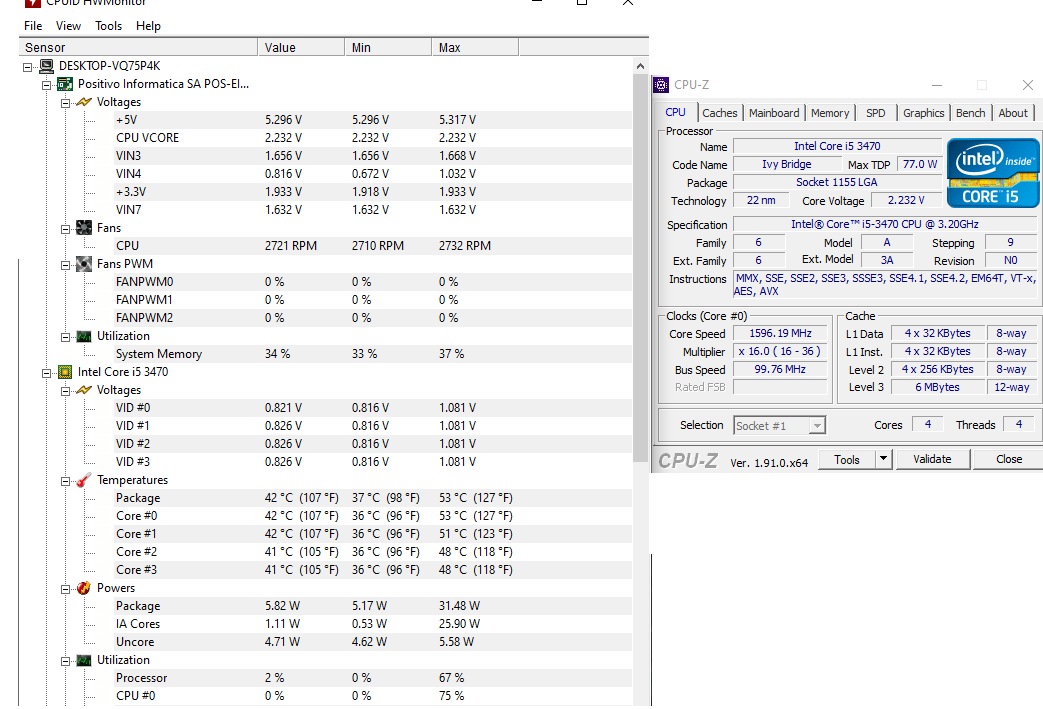Image resolution: width=1043 pixels, height=709 pixels.
Task: Switch to the Memory tab
Action: point(830,113)
